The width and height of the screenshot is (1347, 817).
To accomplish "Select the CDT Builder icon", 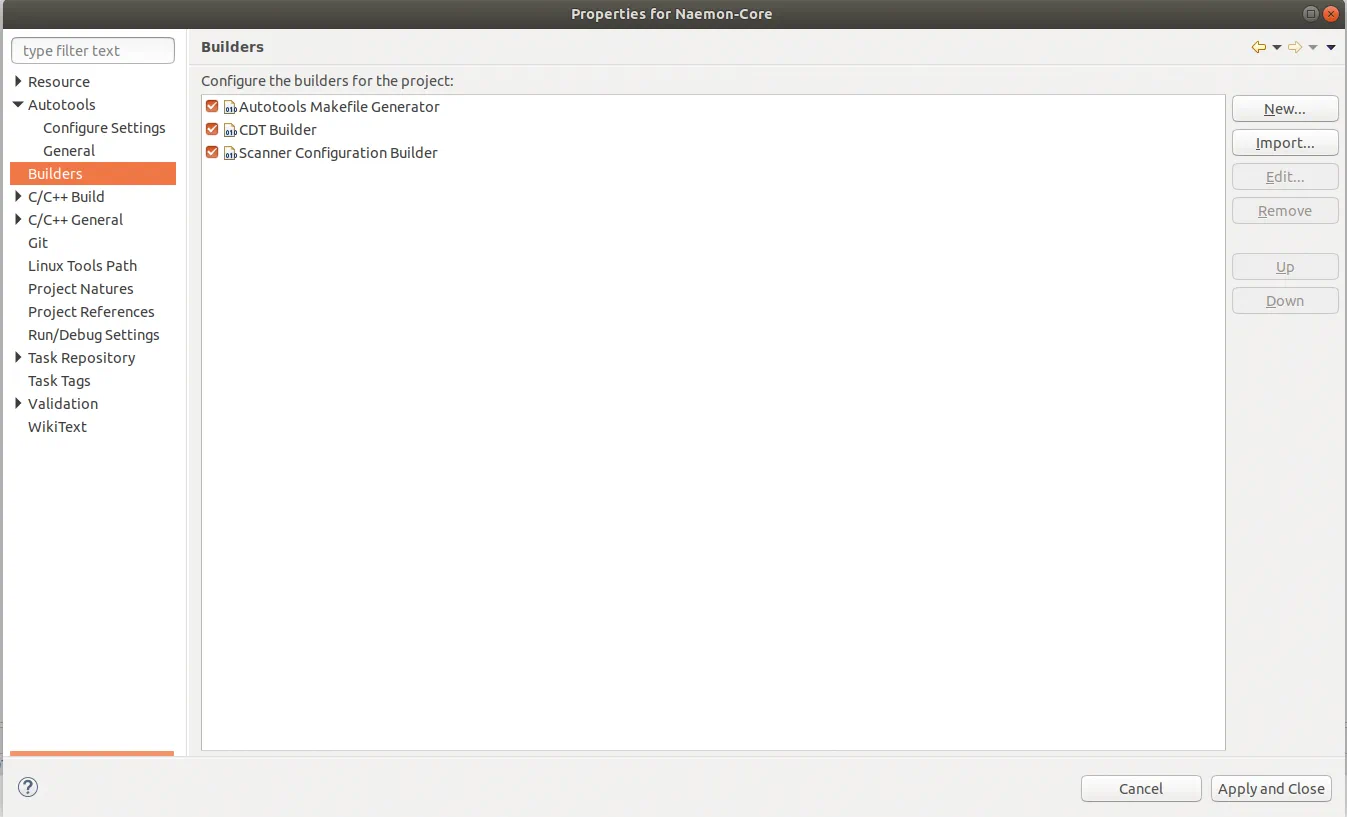I will (x=230, y=130).
